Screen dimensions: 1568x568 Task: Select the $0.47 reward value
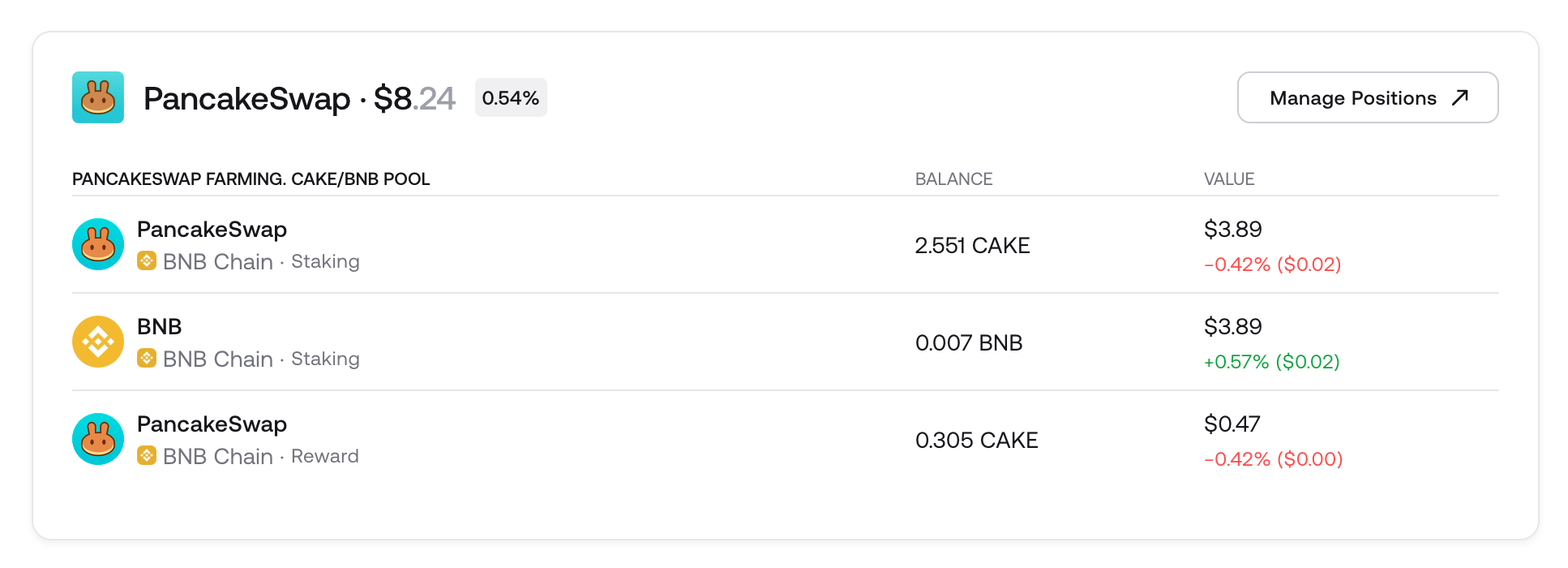(1232, 423)
